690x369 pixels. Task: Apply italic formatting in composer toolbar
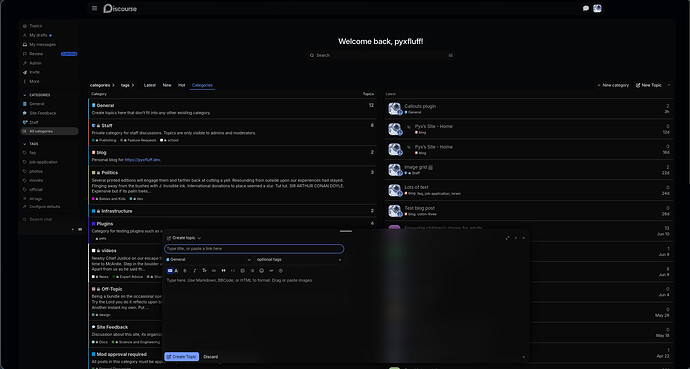tap(195, 270)
